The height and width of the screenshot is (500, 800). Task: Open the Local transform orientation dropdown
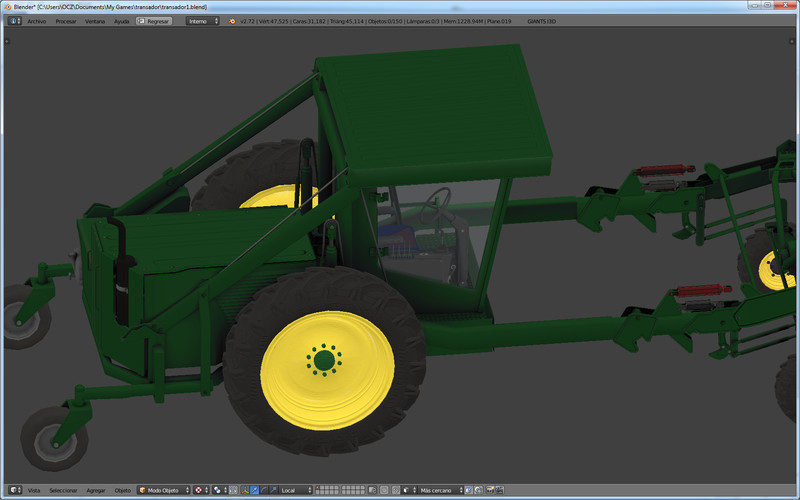click(295, 490)
